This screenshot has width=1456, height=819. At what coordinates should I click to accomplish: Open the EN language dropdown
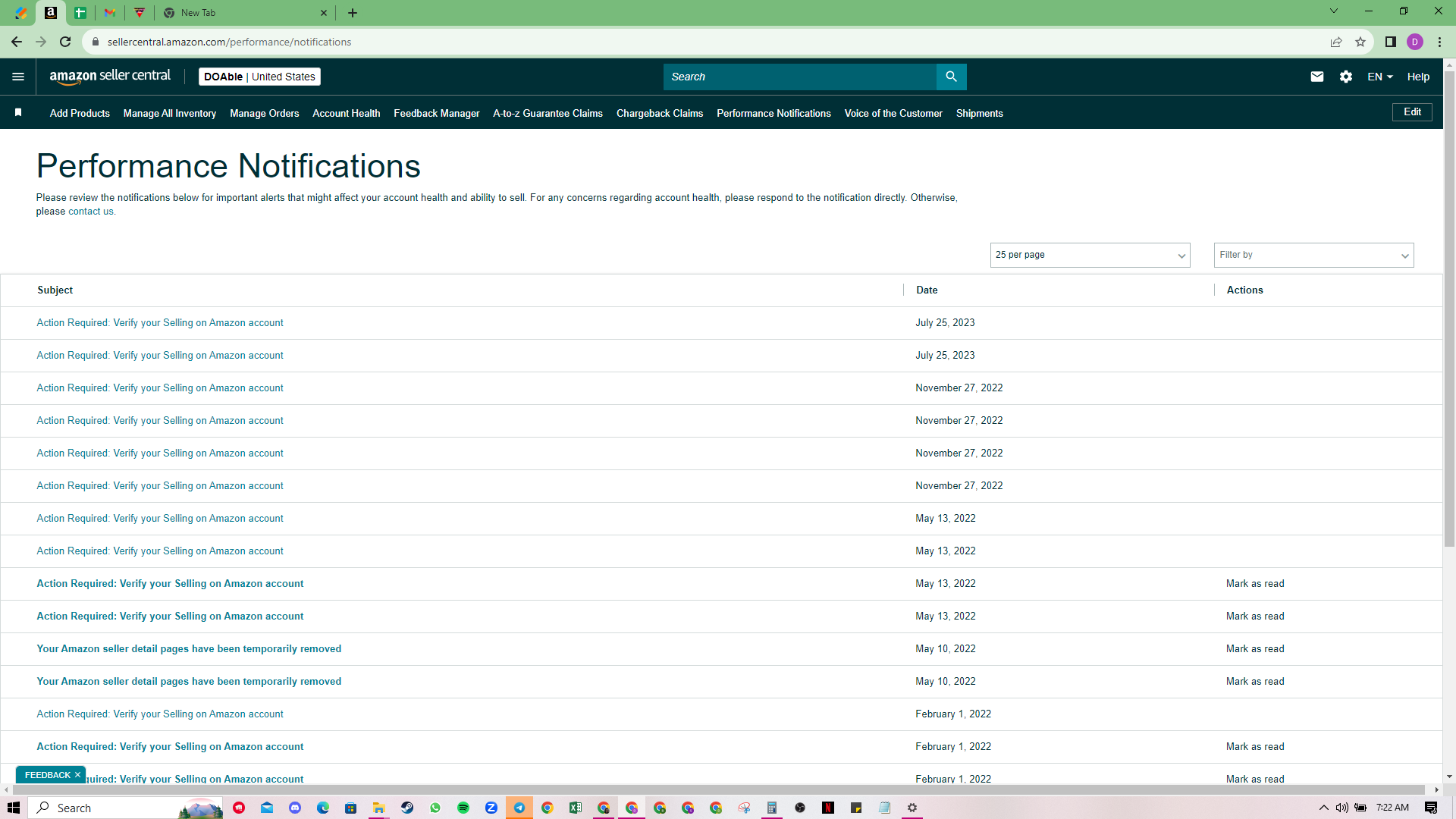click(x=1380, y=77)
